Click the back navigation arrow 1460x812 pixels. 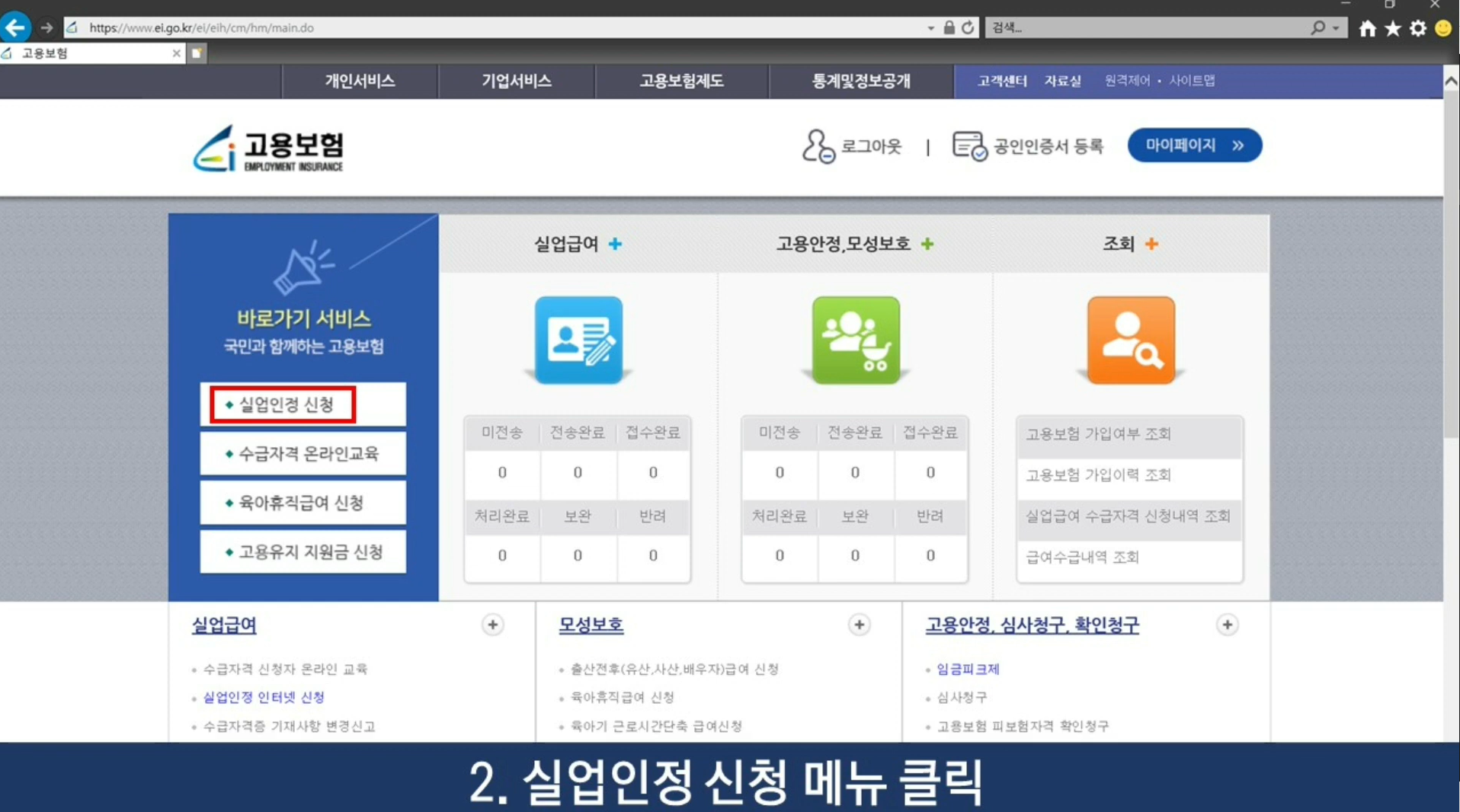[x=14, y=27]
